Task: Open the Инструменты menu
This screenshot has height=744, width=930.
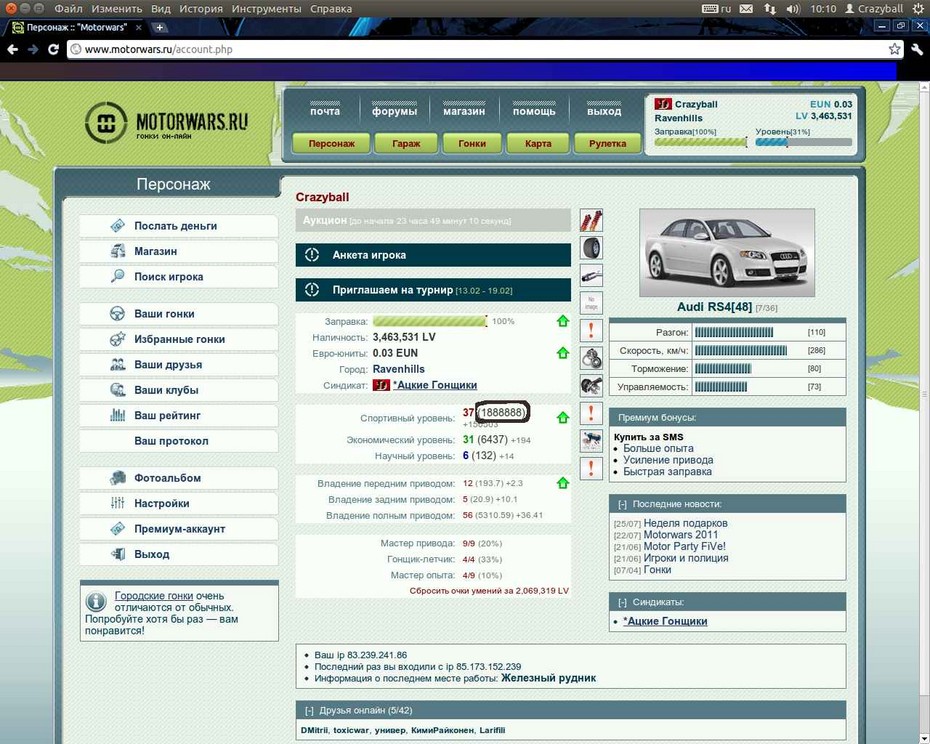Action: (x=266, y=9)
